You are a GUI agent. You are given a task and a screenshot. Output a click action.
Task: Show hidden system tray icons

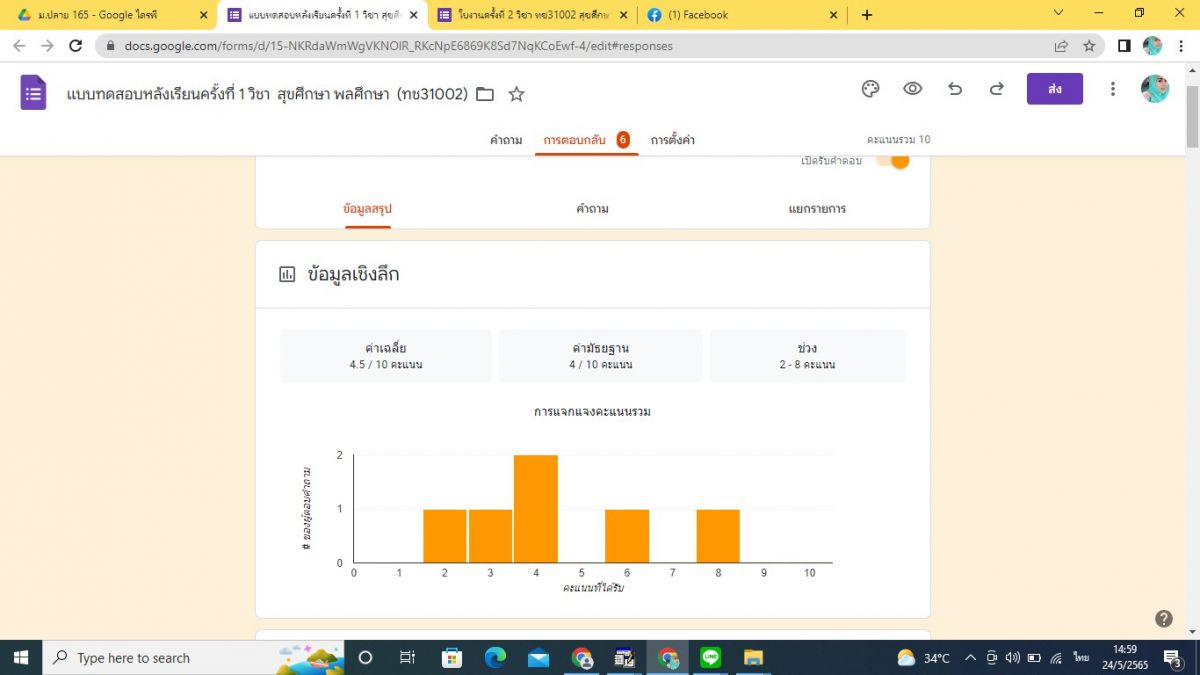[969, 658]
